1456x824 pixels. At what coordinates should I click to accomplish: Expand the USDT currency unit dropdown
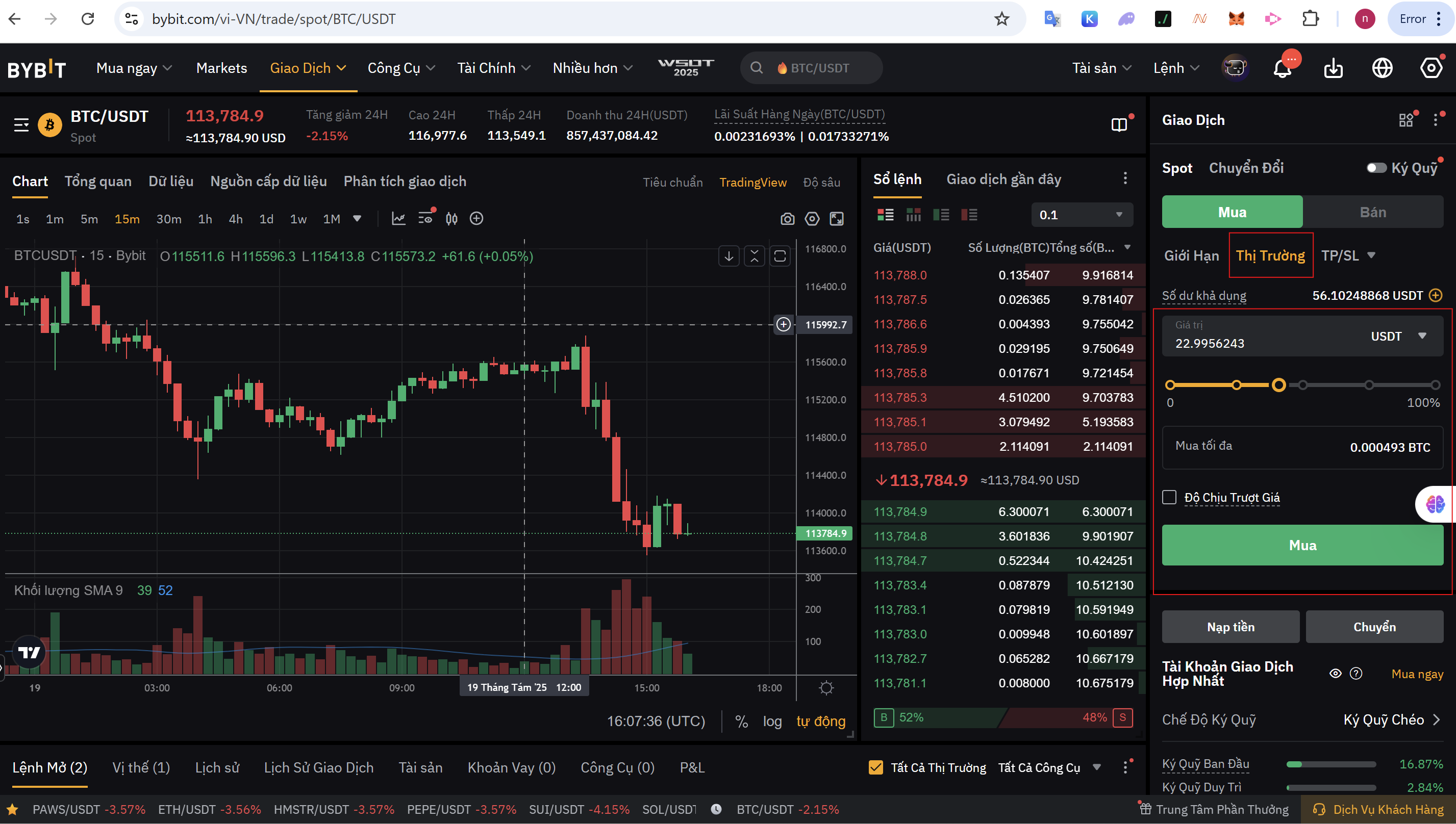(x=1398, y=336)
